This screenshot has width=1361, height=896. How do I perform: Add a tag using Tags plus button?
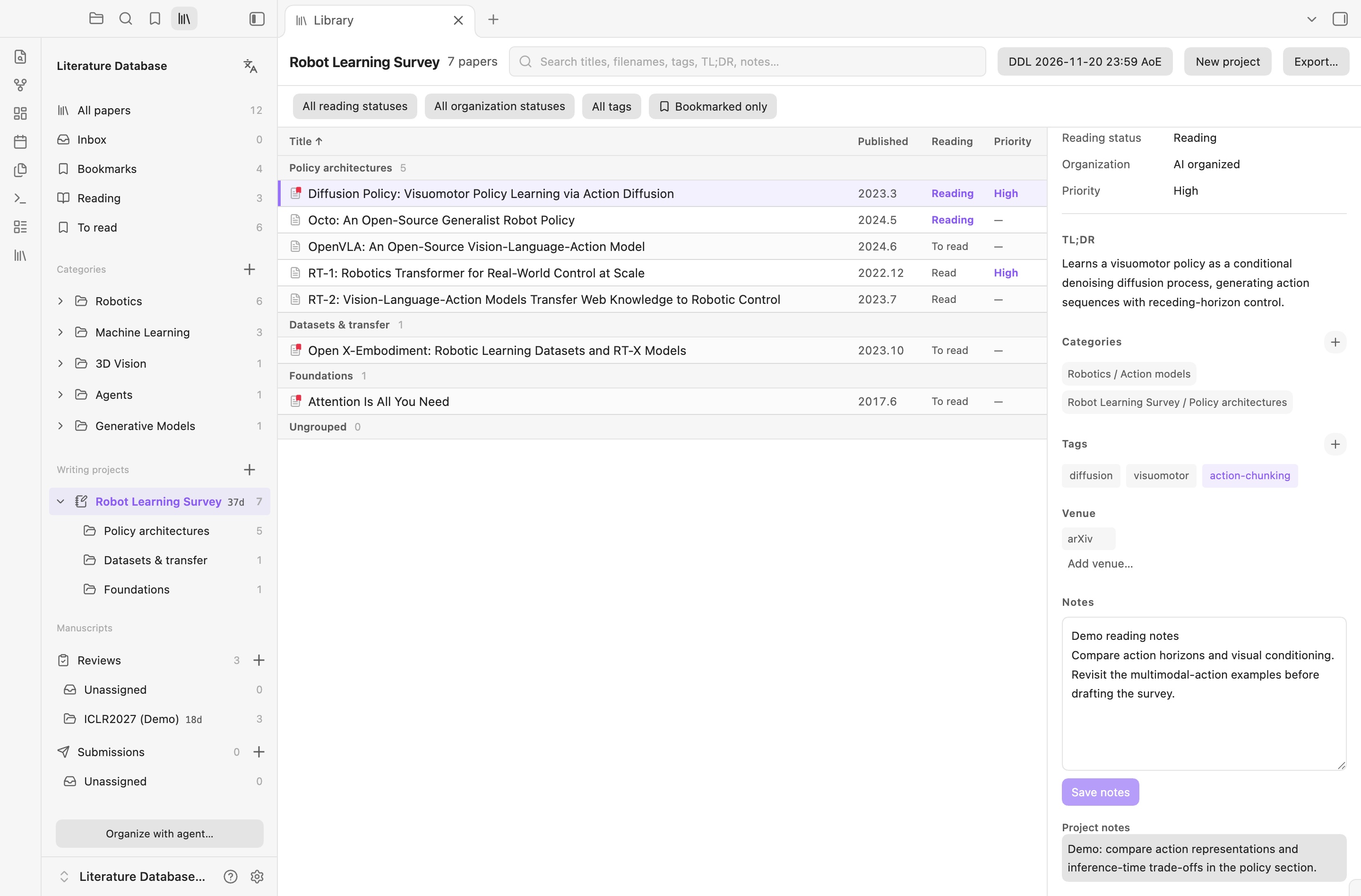(x=1335, y=444)
